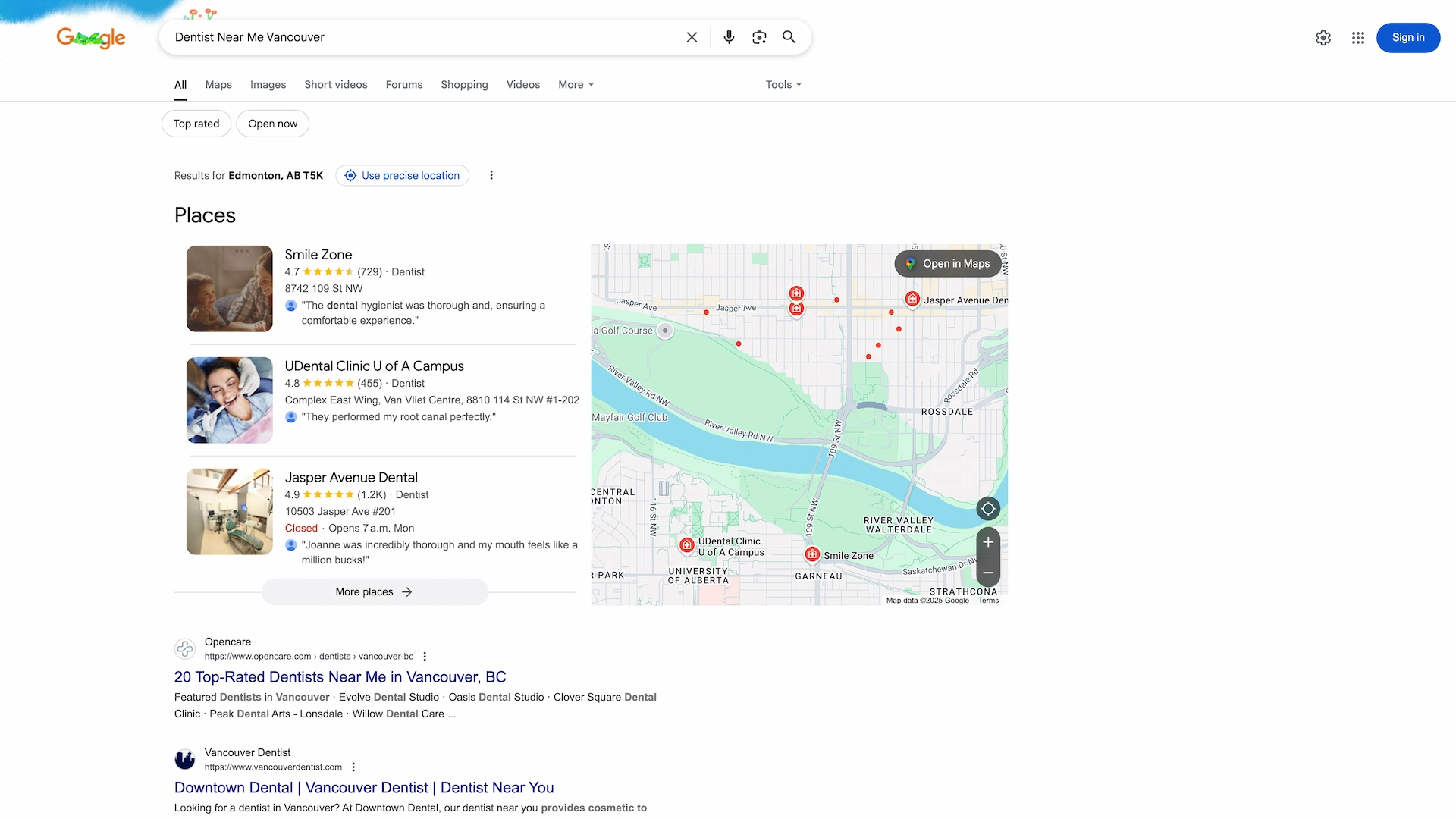The image size is (1456, 819).
Task: Click the Opencare site name text
Action: tap(227, 642)
